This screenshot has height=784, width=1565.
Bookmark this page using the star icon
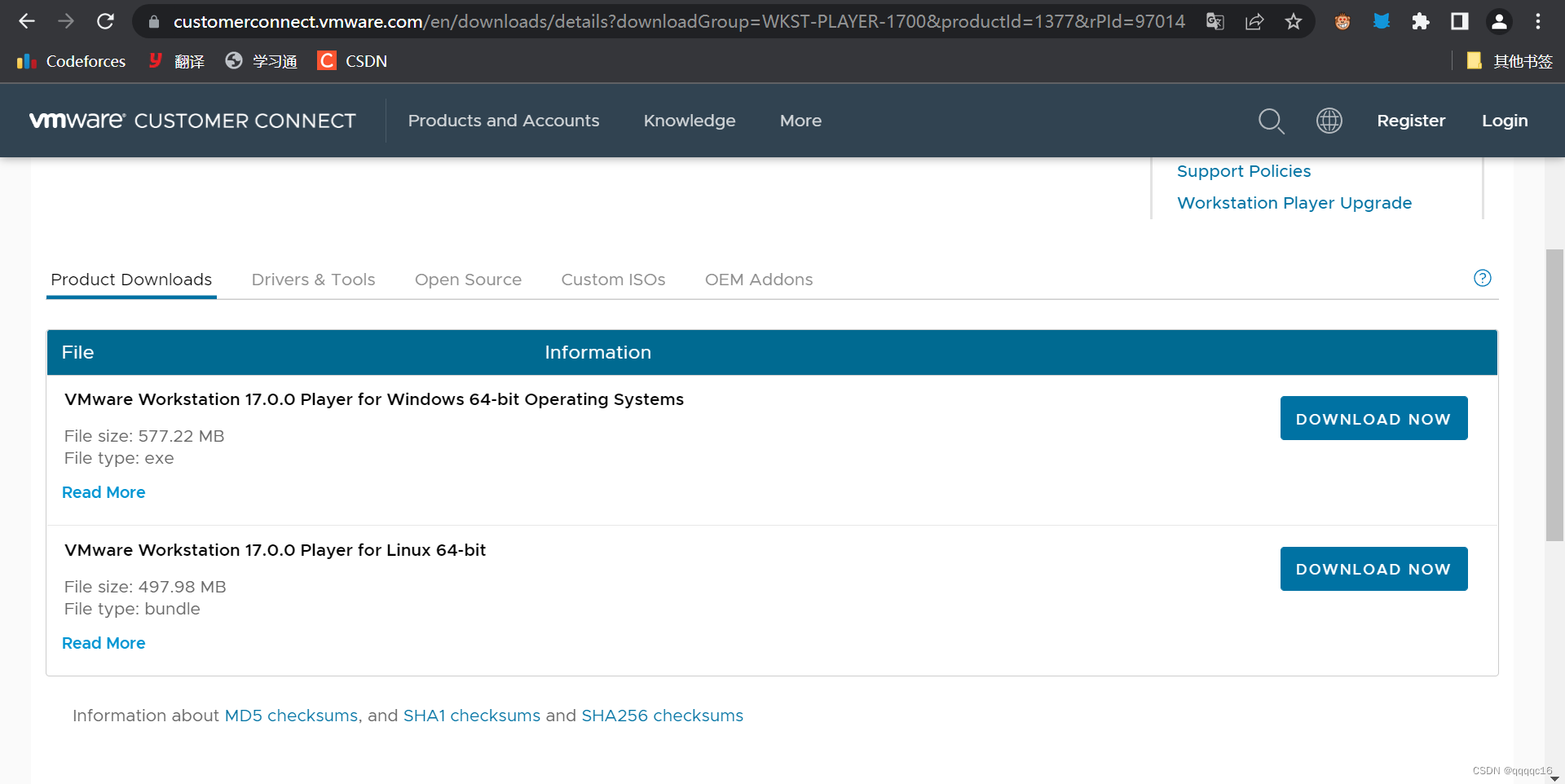[1293, 21]
